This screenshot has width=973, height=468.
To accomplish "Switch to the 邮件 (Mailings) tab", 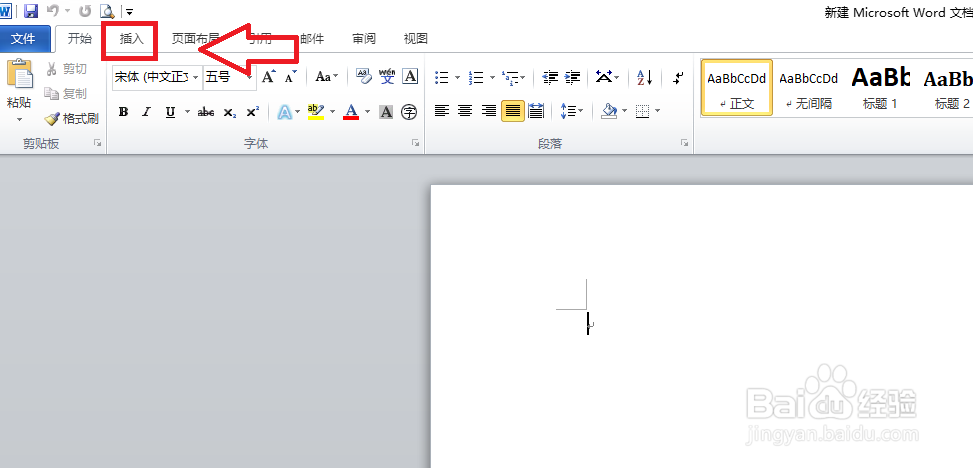I will [312, 38].
